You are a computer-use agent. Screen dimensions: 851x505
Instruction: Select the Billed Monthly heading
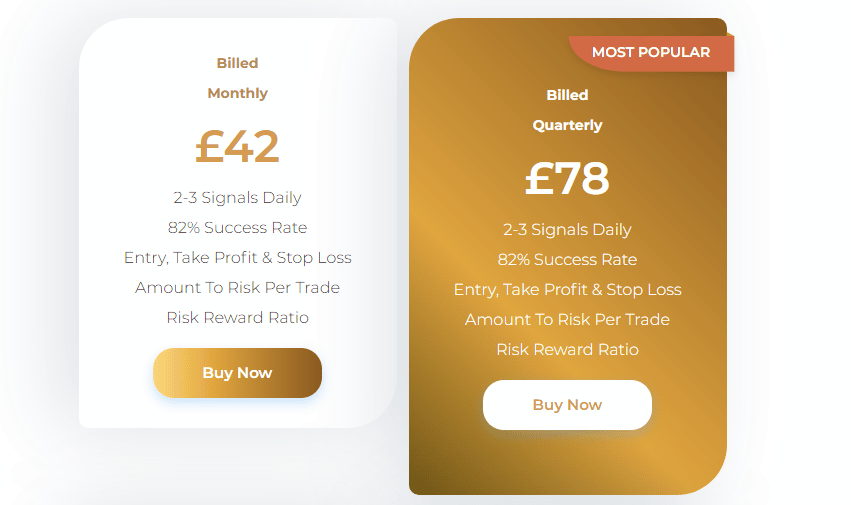pyautogui.click(x=237, y=78)
